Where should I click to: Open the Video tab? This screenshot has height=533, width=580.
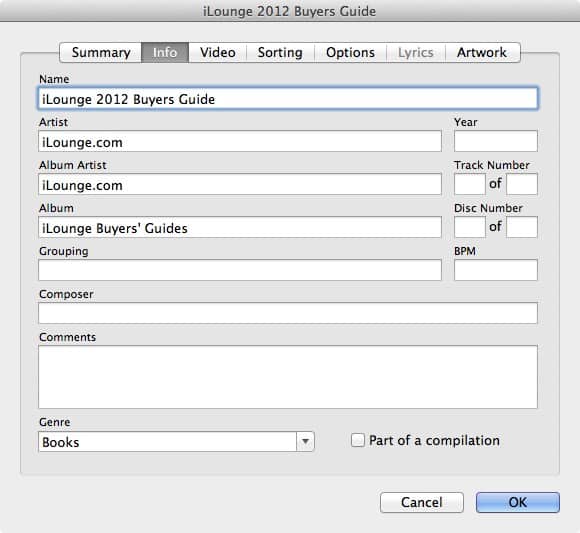(218, 53)
